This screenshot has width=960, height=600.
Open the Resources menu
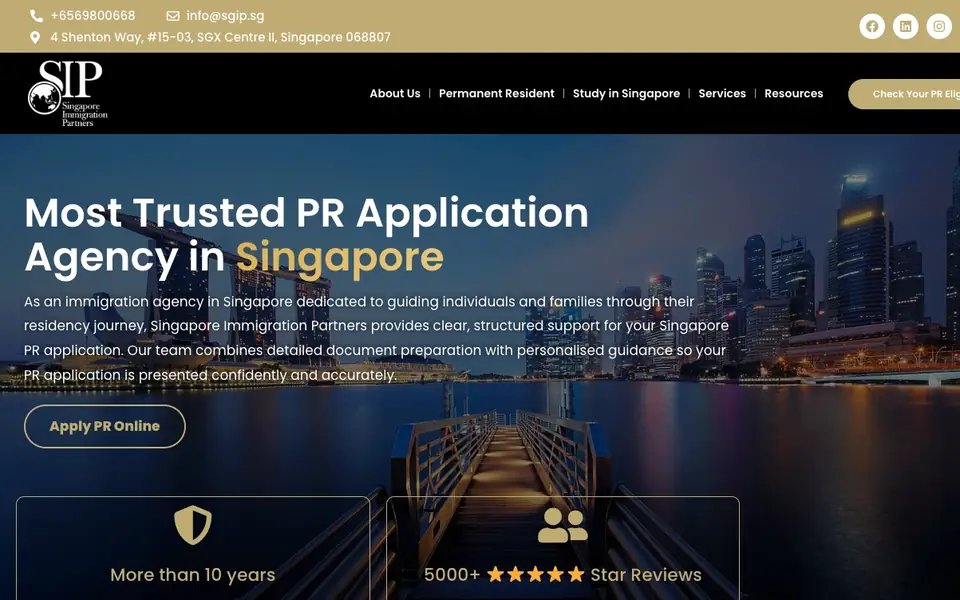(793, 94)
